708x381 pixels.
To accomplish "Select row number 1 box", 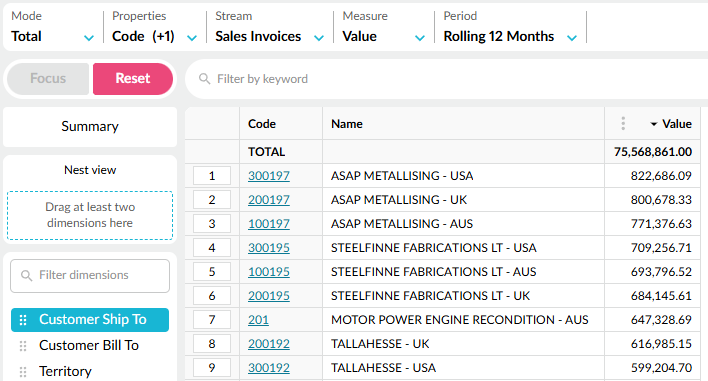I will tap(212, 176).
